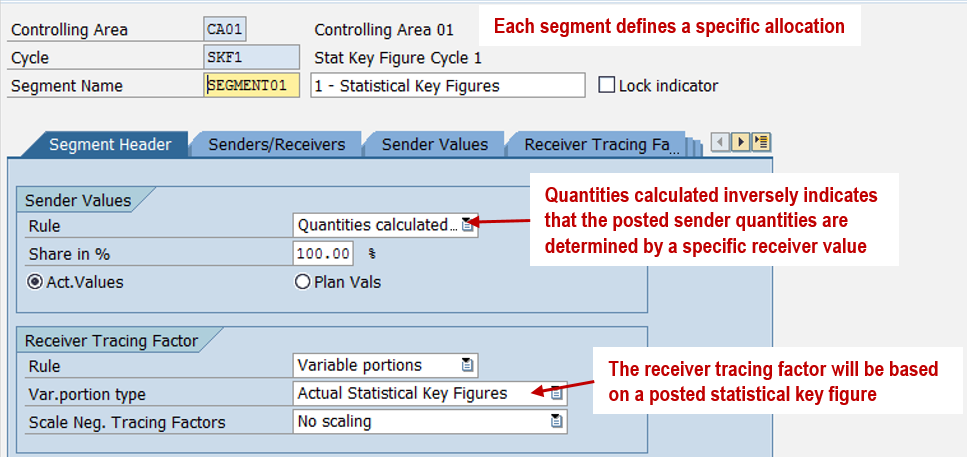Open Sender Values Rule dropdown list
This screenshot has height=457, width=967.
coord(467,225)
